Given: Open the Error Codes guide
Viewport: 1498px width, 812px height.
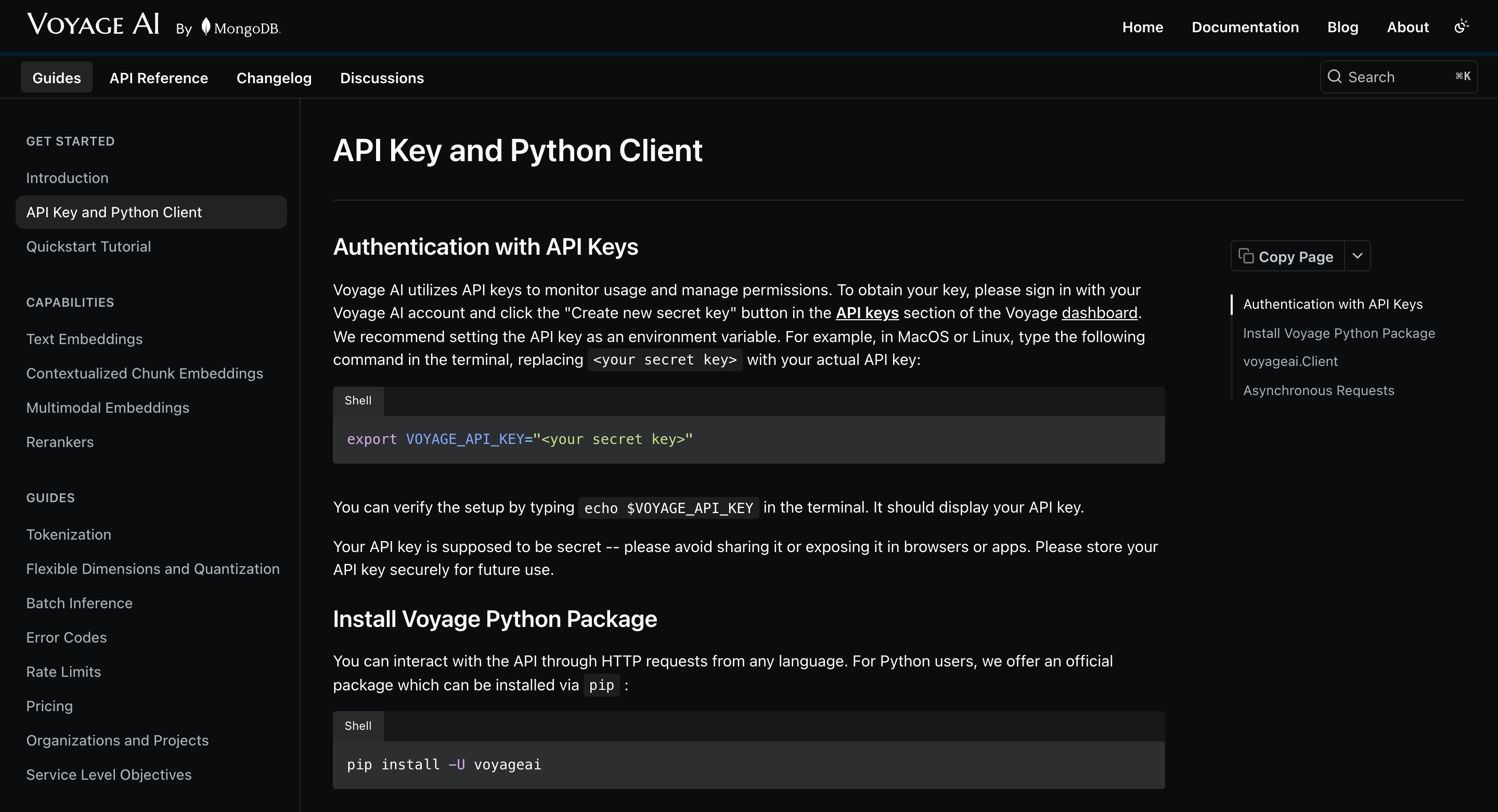Looking at the screenshot, I should pyautogui.click(x=66, y=637).
